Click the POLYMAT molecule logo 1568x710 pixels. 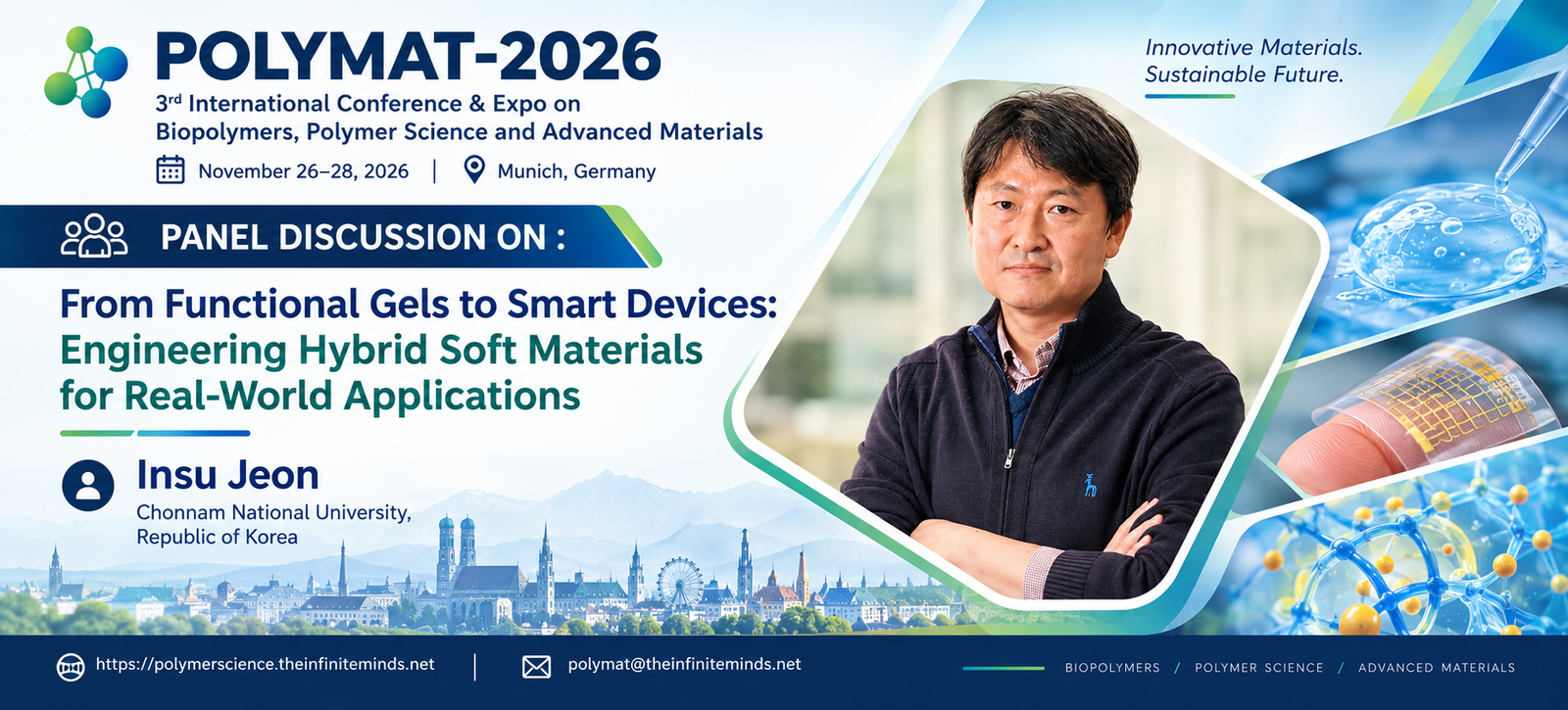click(x=86, y=71)
